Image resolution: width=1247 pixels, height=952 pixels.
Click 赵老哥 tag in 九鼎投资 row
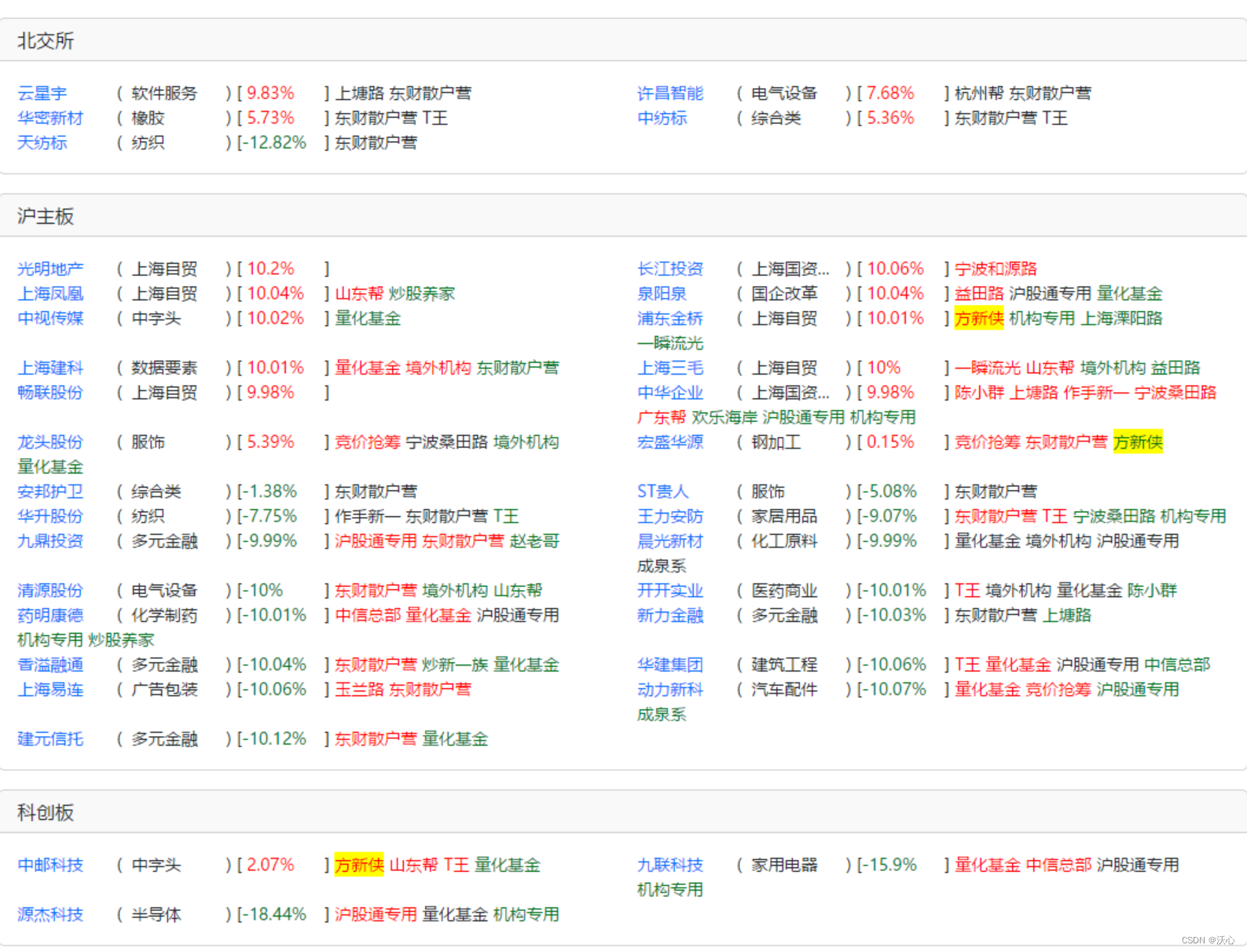534,541
